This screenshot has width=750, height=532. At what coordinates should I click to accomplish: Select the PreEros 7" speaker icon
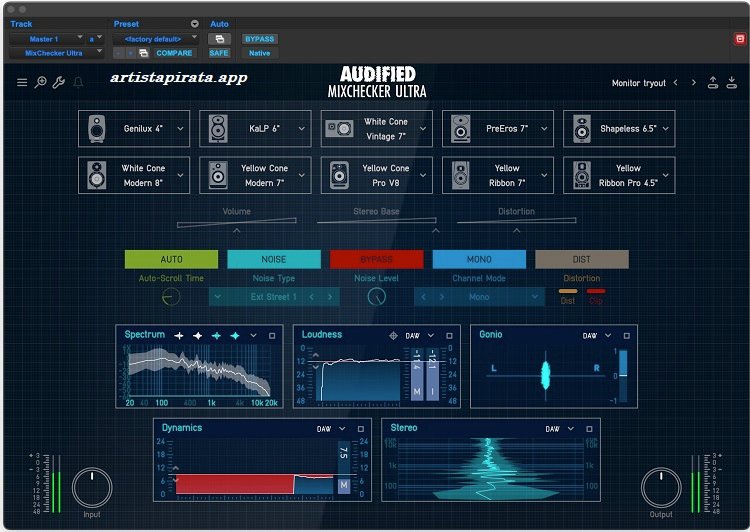tap(461, 129)
